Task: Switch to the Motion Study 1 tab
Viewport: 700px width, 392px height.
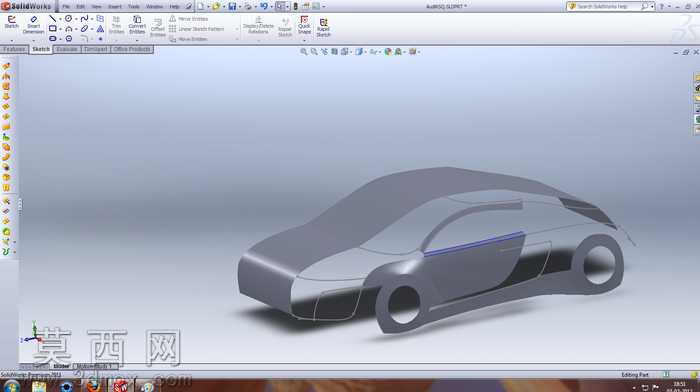Action: point(94,366)
